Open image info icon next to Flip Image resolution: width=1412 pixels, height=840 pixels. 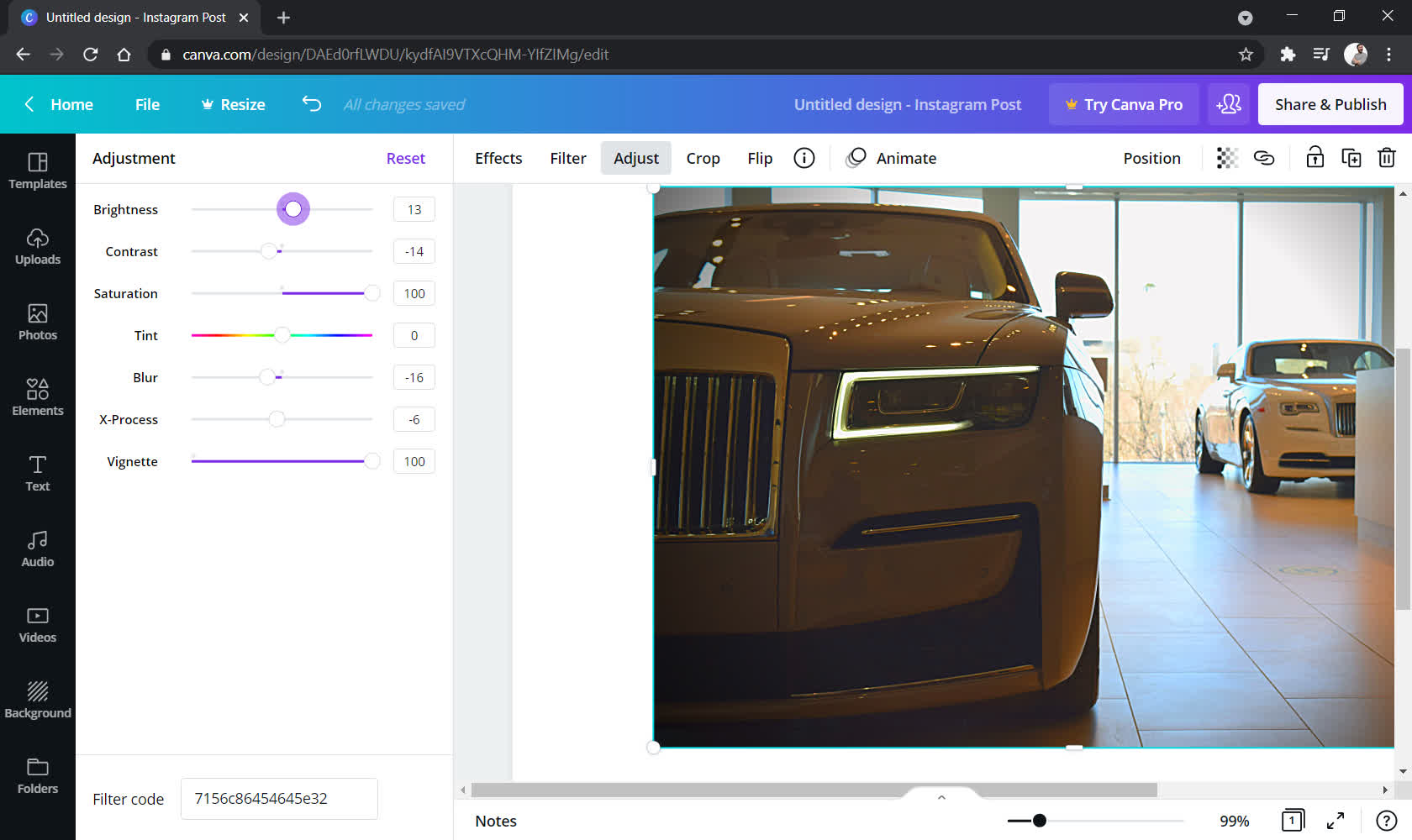(x=803, y=158)
